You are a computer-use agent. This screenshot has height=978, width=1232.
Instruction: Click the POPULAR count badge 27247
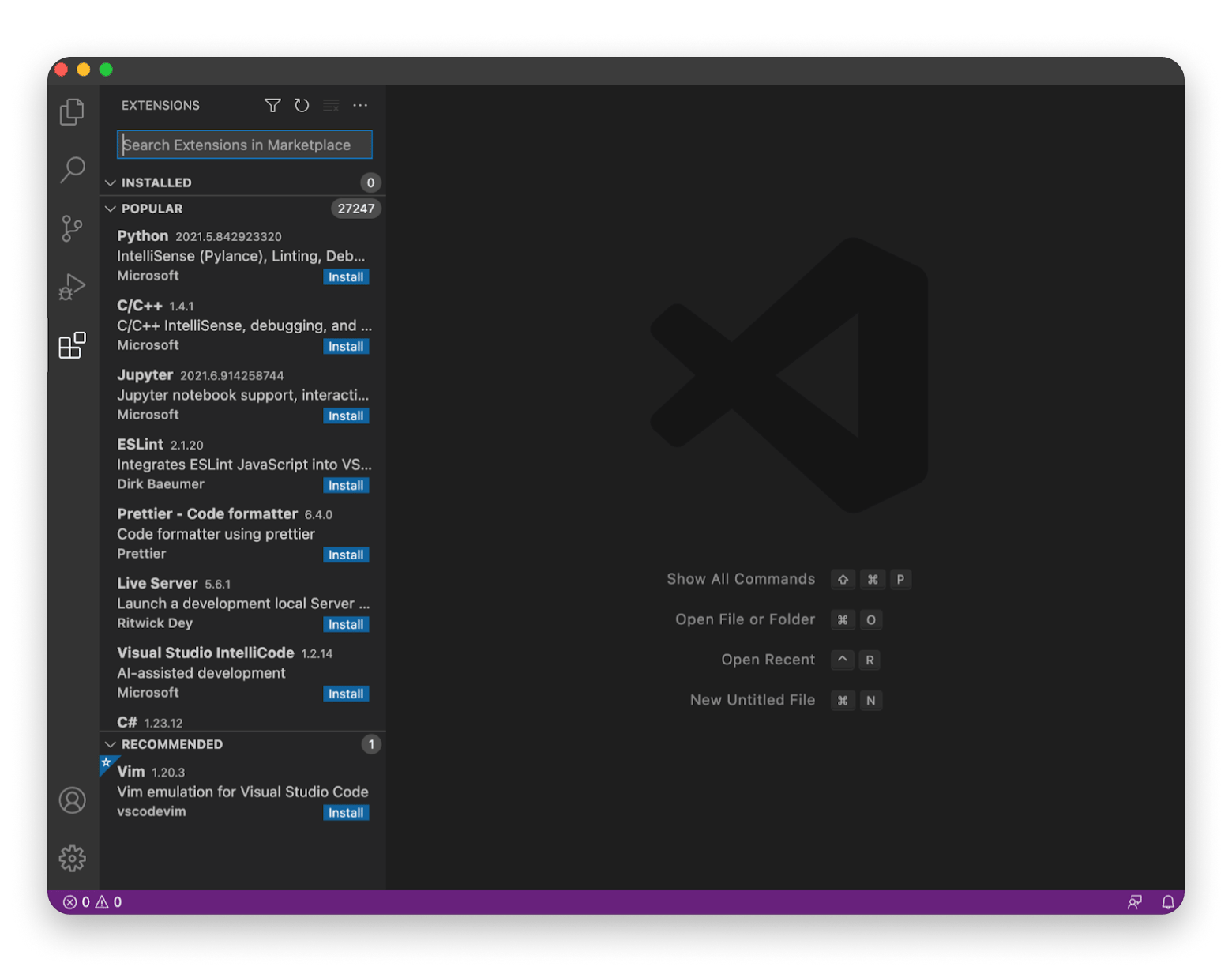(356, 209)
